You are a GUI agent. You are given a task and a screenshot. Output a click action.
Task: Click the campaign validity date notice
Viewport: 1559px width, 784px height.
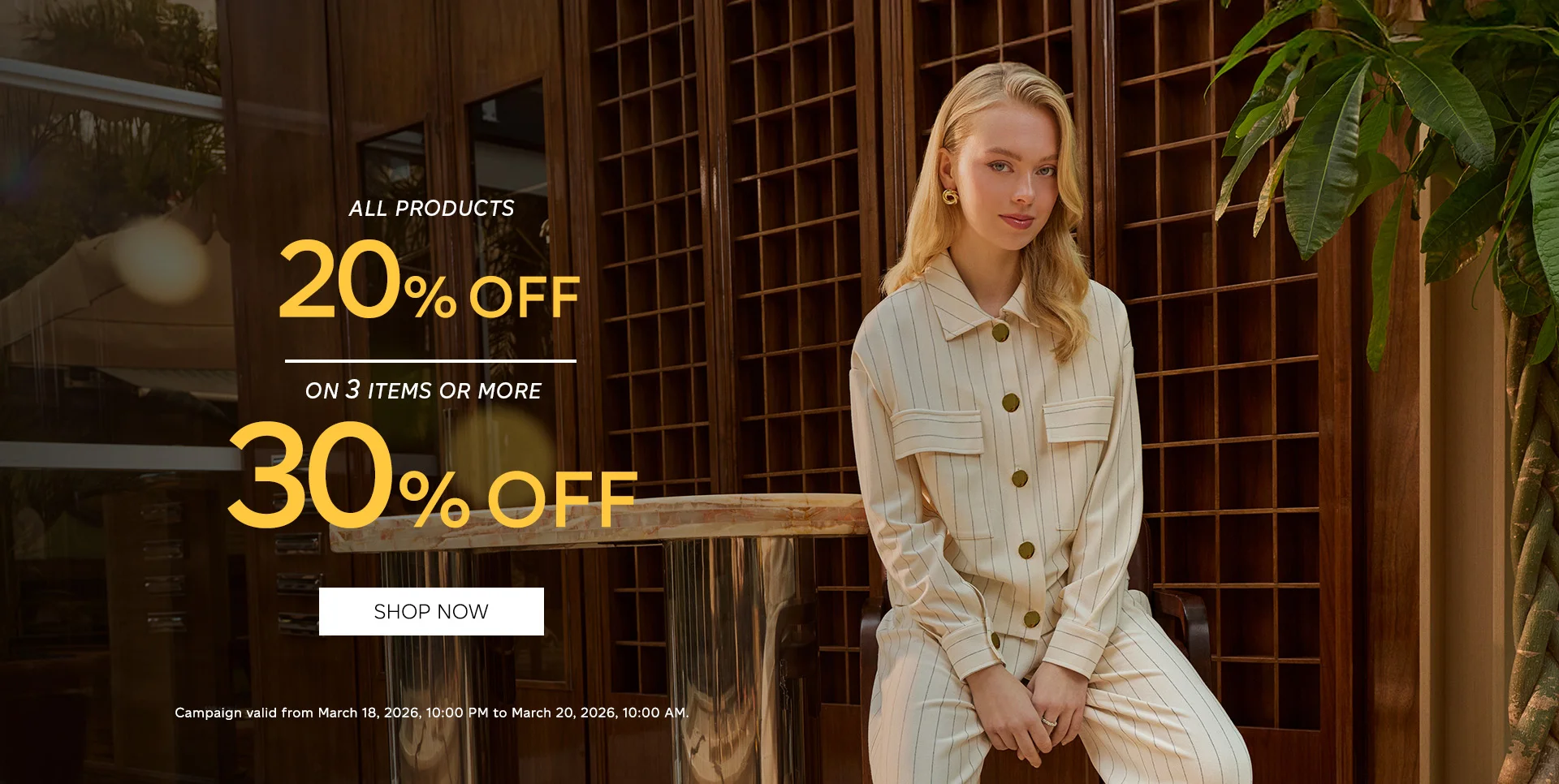pyautogui.click(x=431, y=713)
